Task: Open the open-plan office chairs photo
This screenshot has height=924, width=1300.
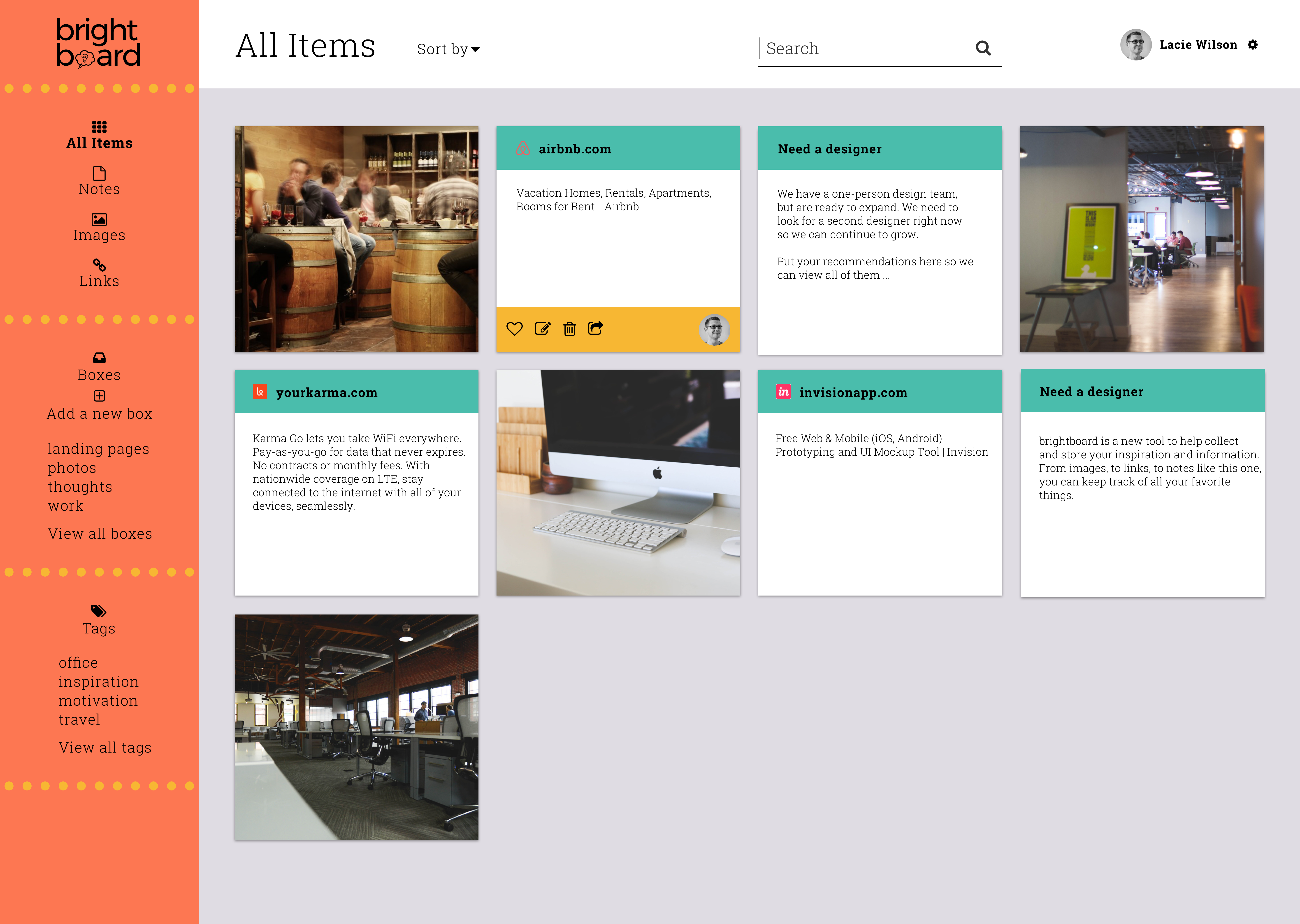Action: [x=356, y=727]
